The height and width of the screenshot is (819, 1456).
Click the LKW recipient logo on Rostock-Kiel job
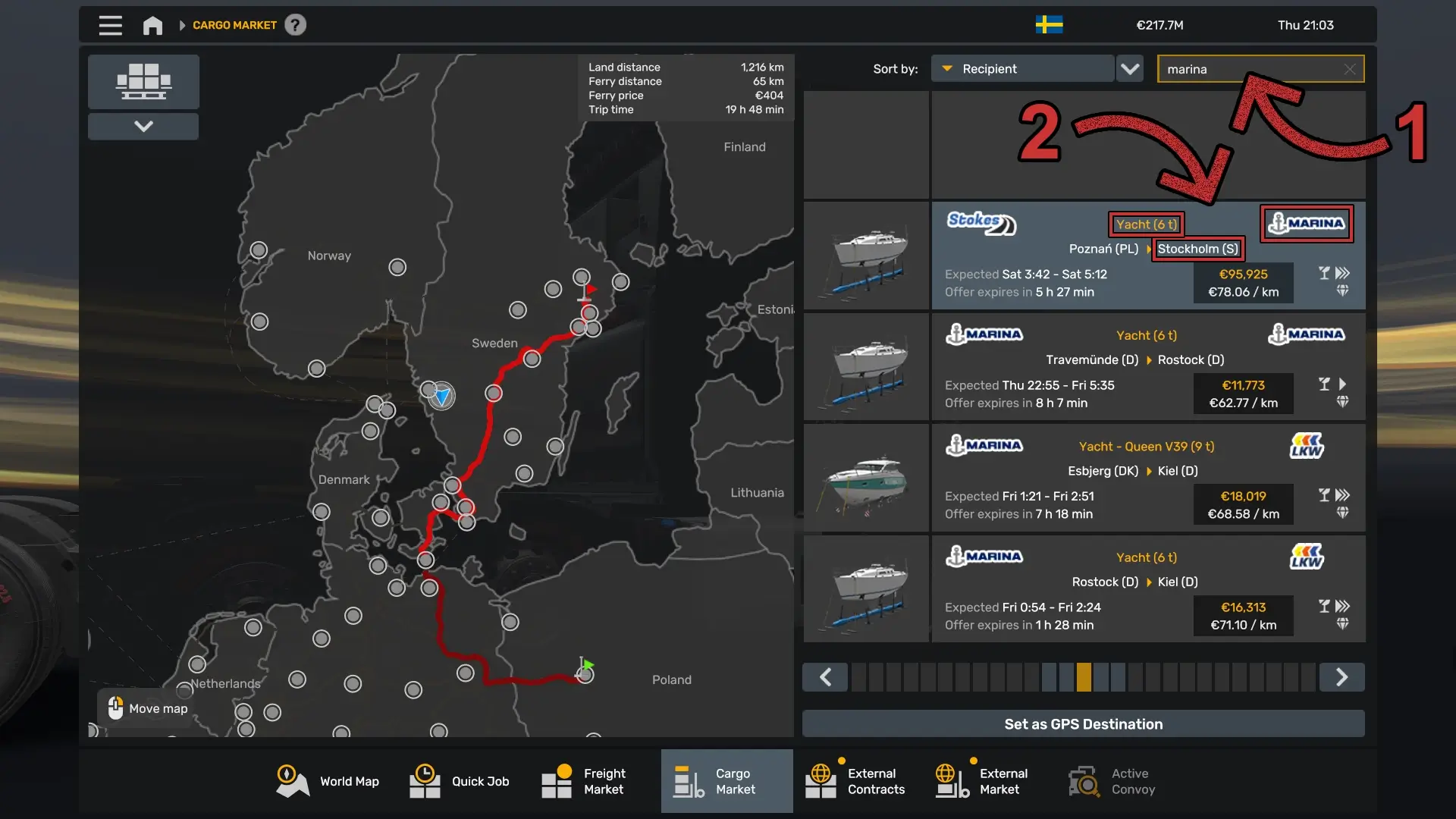point(1307,557)
